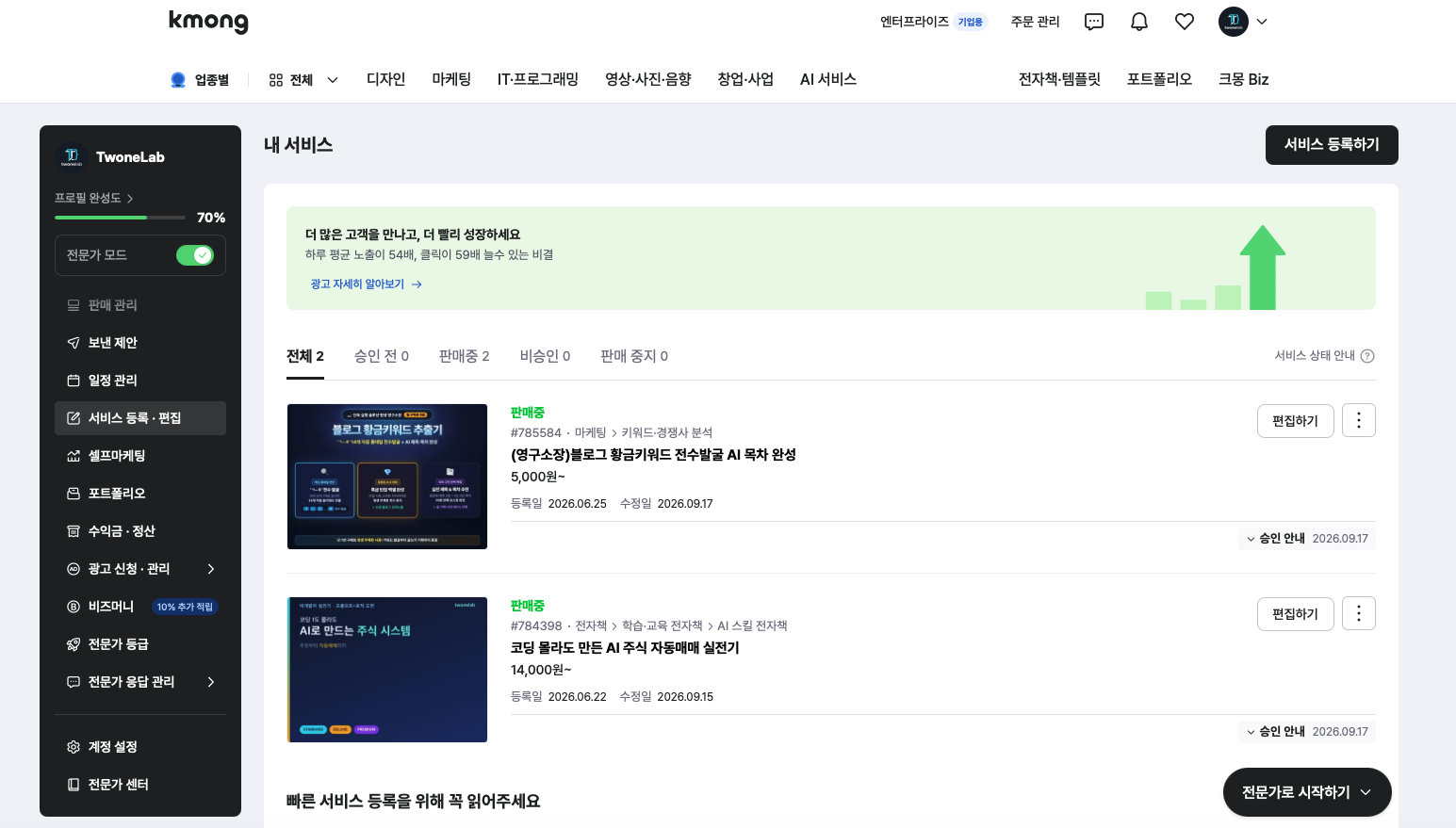The image size is (1456, 828).
Task: Open 프로필 완성도 details
Action: tap(93, 198)
